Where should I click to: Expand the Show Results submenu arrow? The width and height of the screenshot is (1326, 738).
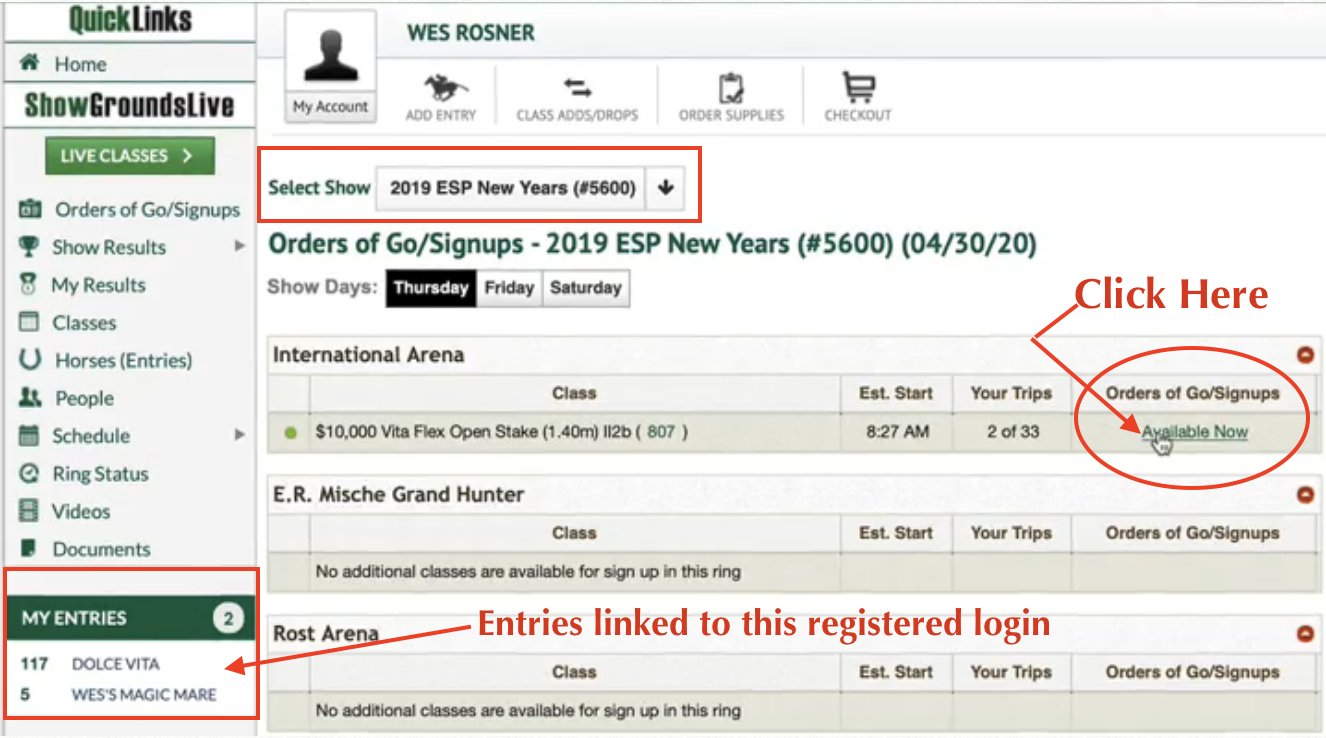tap(239, 246)
